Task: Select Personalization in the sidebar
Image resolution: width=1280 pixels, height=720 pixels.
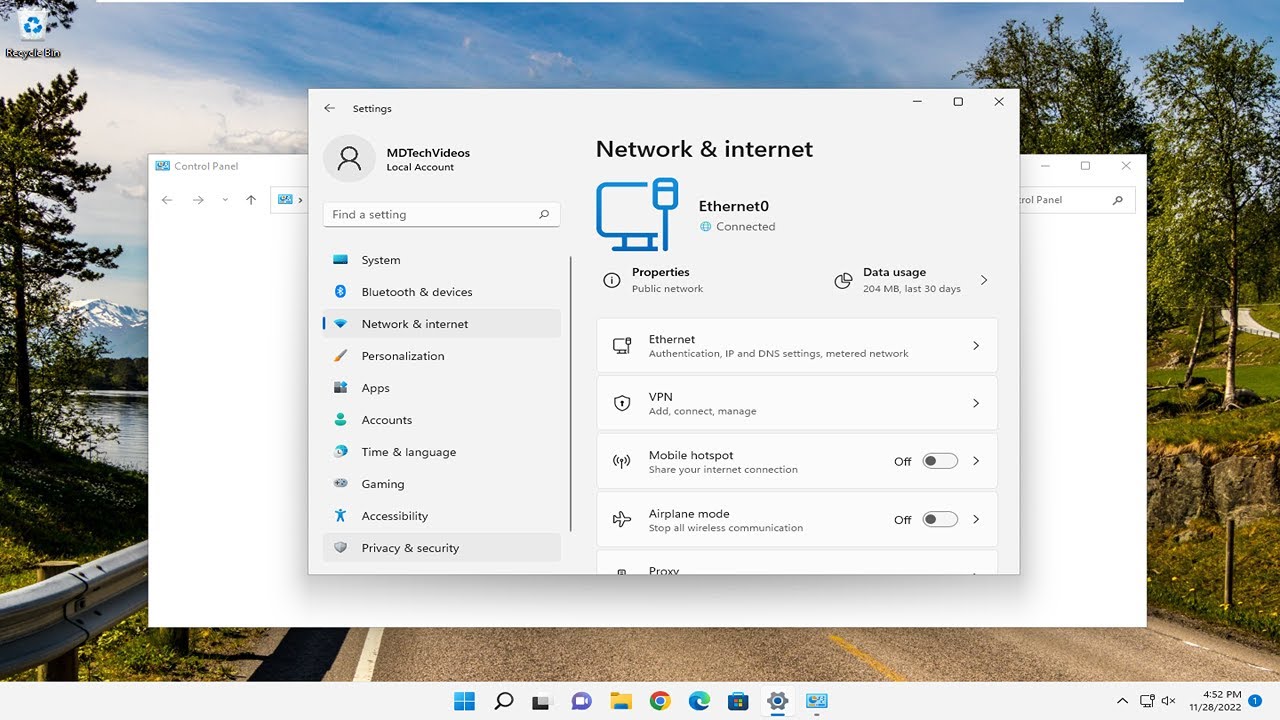Action: (x=442, y=356)
